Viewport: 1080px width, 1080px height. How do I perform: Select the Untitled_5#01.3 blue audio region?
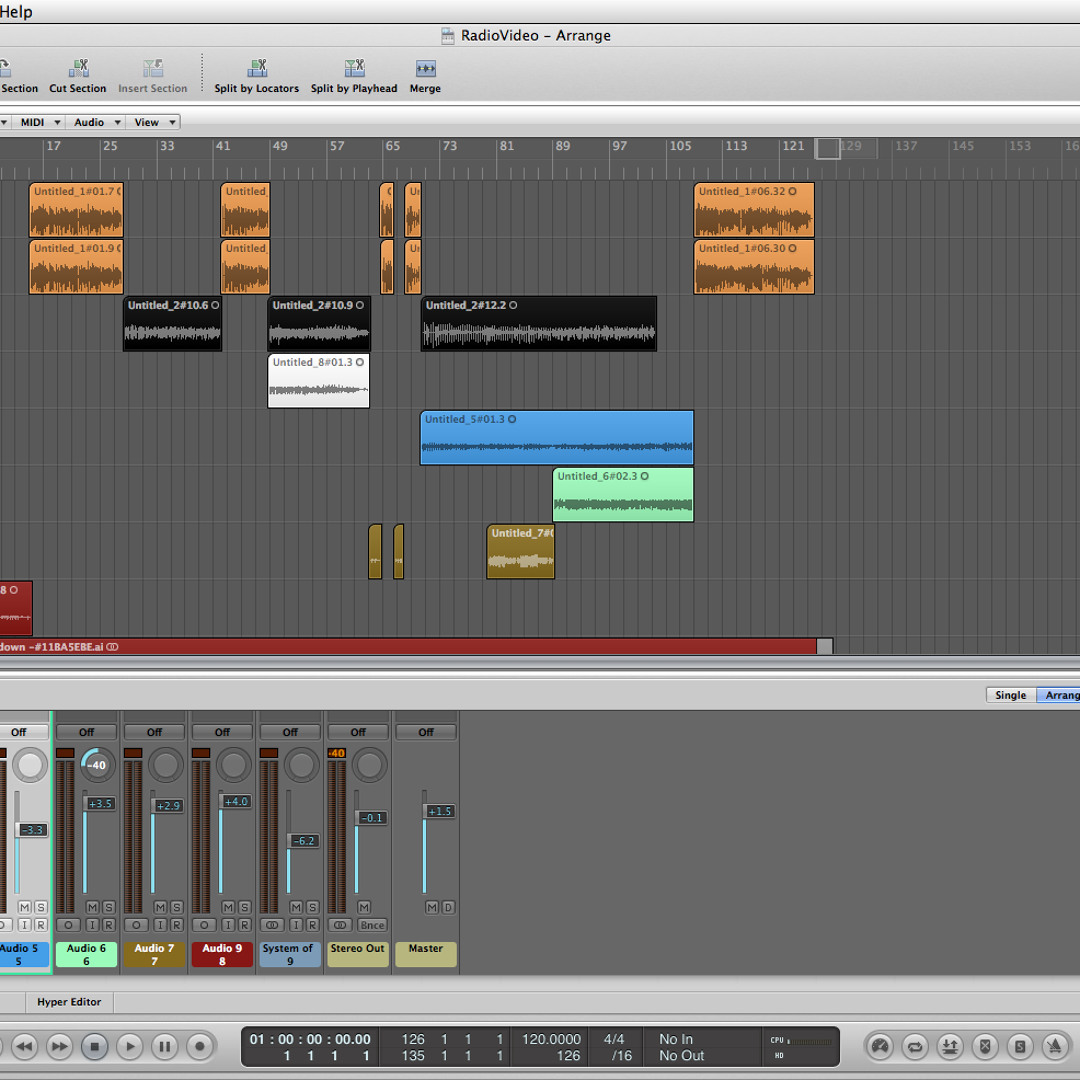pyautogui.click(x=557, y=437)
